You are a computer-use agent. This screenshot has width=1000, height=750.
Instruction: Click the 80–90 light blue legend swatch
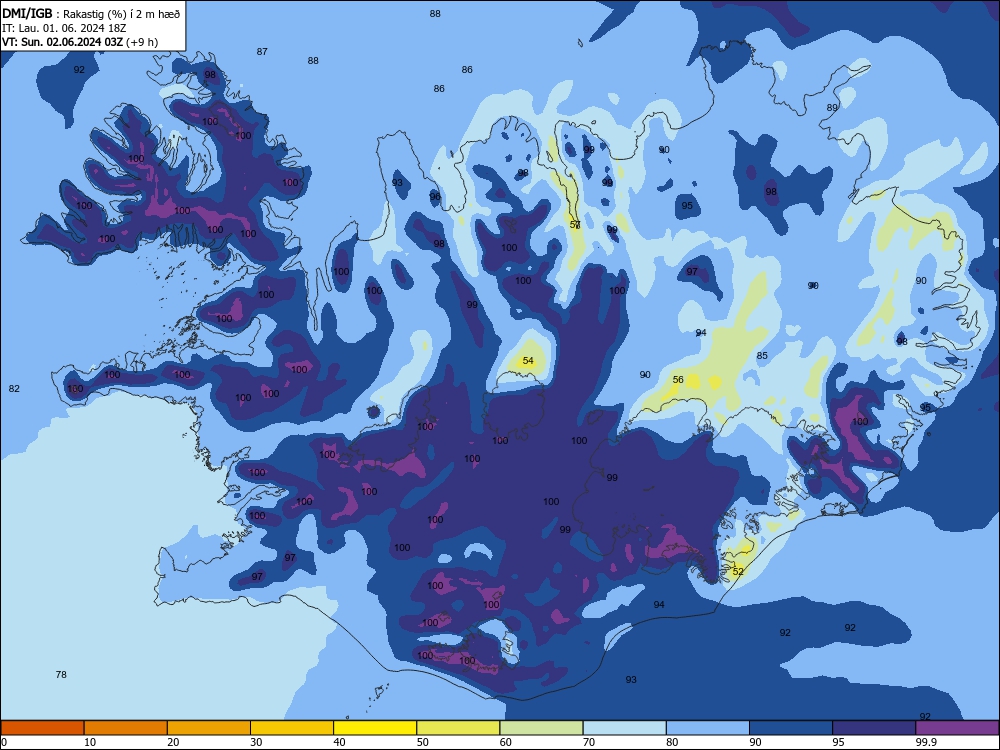coord(708,728)
